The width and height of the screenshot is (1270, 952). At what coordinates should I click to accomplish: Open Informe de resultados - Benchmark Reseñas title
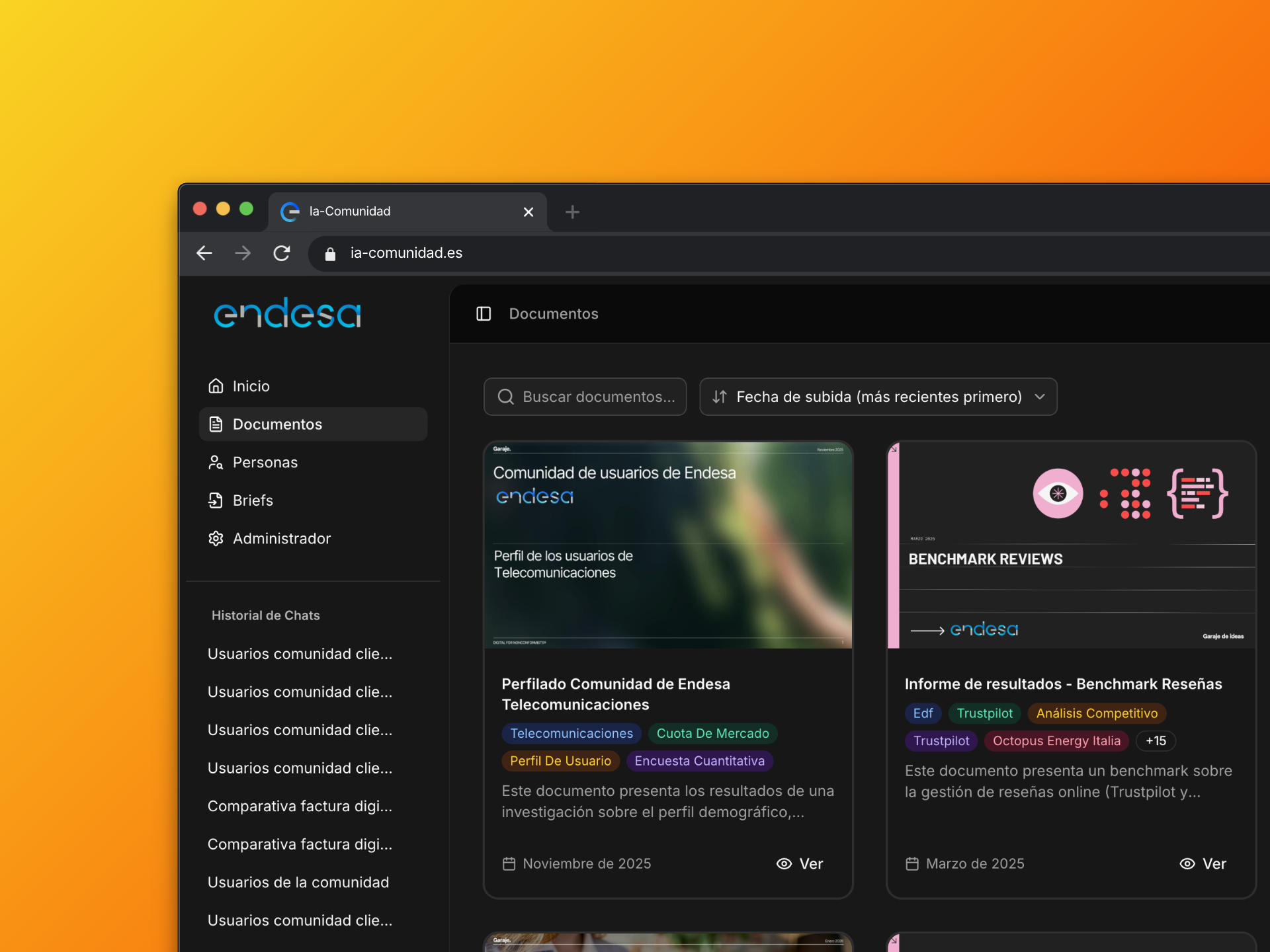click(1063, 684)
